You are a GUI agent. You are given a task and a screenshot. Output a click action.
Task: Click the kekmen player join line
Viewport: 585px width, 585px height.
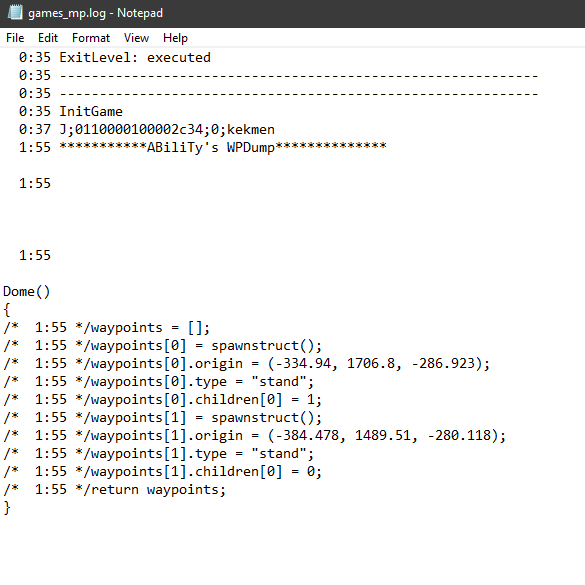147,129
